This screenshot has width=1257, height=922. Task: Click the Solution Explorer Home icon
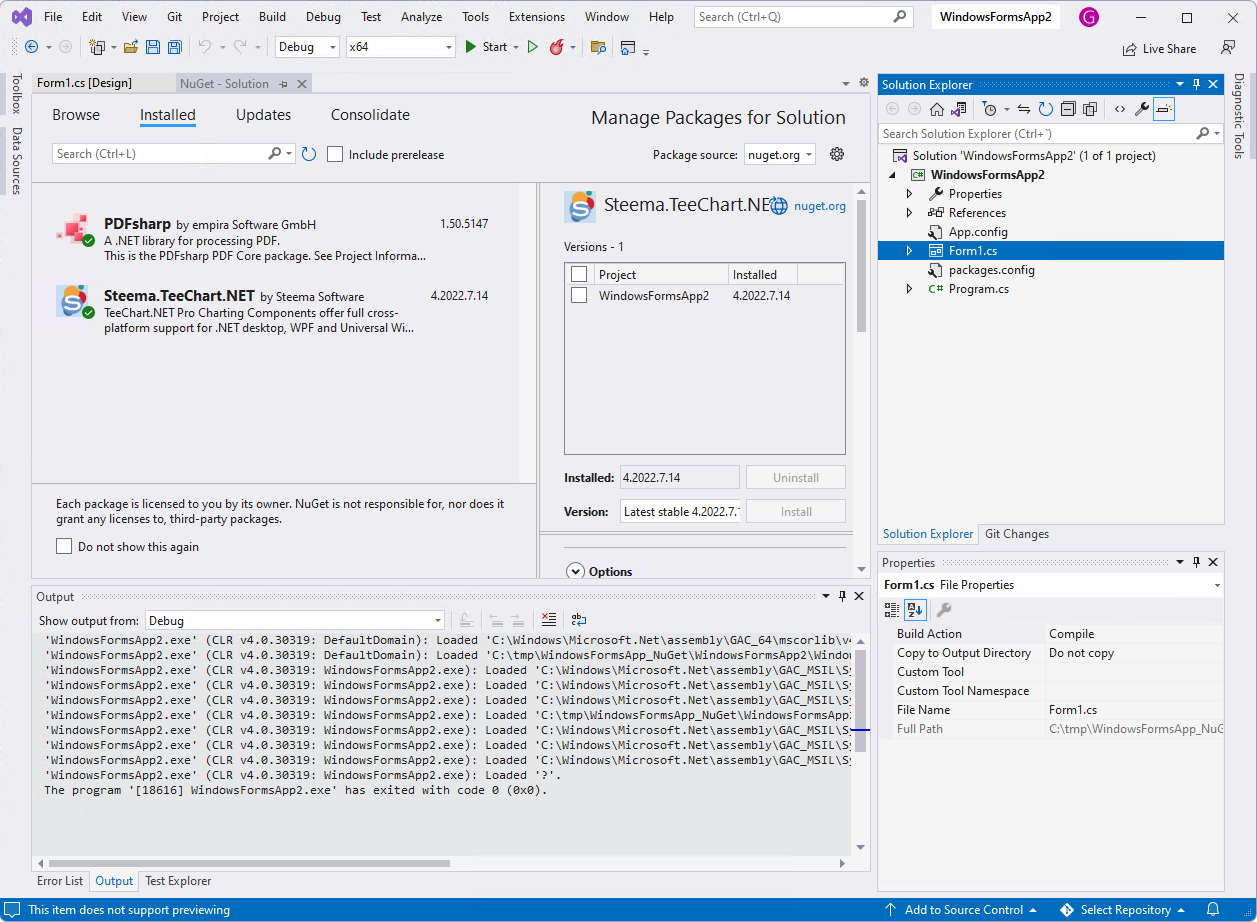coord(937,109)
